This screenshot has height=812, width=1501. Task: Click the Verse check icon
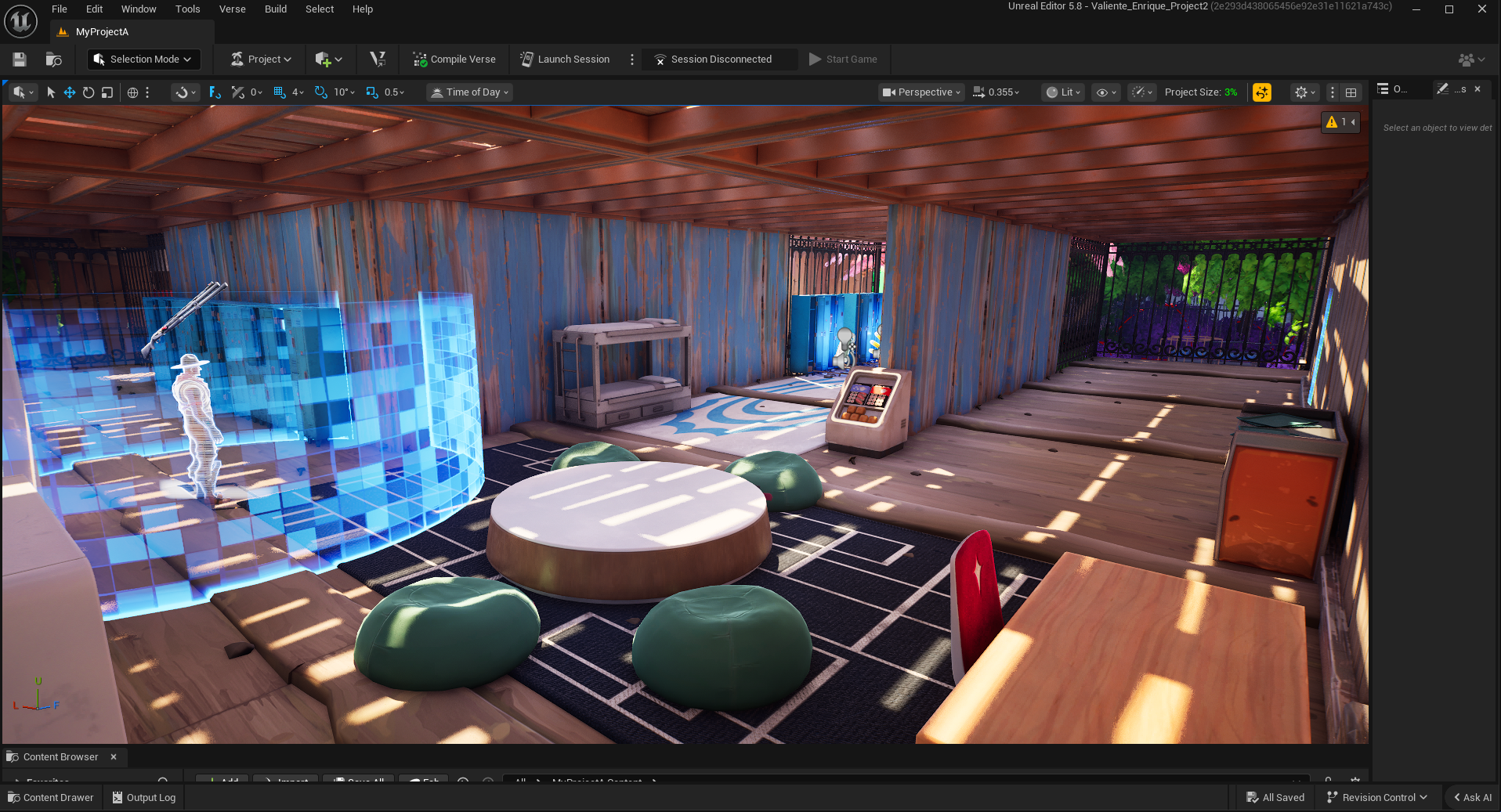[378, 60]
